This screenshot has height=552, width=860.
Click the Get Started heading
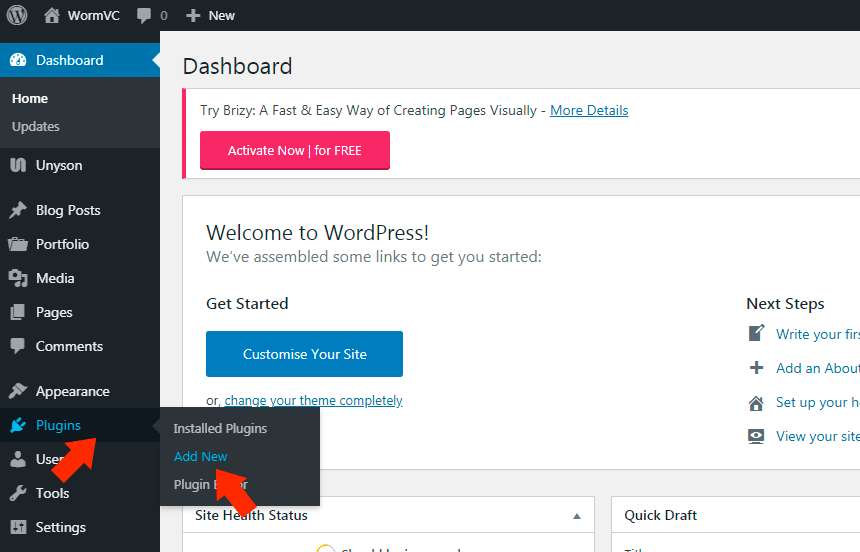pyautogui.click(x=247, y=303)
